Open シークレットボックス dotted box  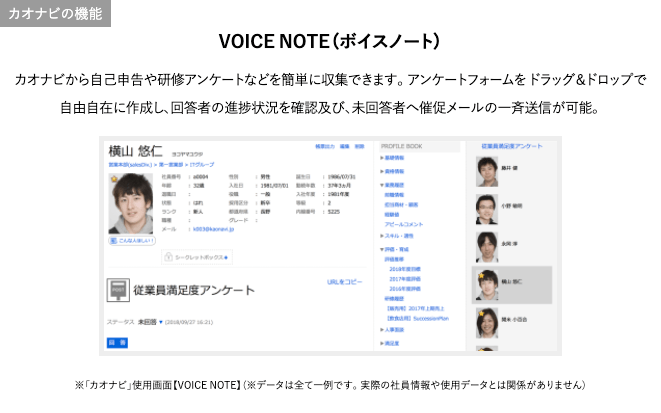coord(197,257)
